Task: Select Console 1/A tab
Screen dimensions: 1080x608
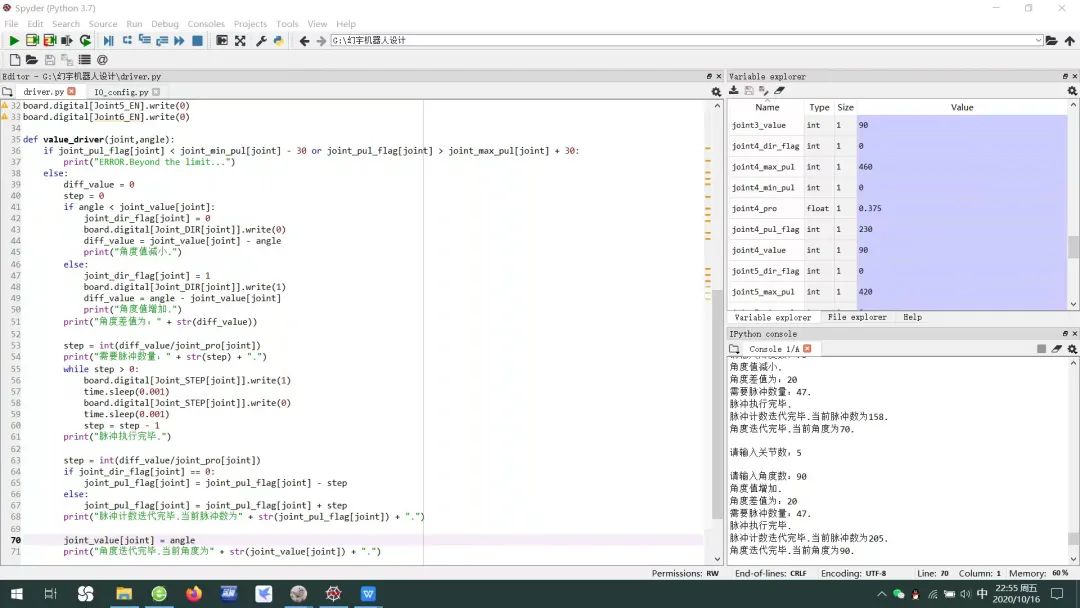Action: 774,349
